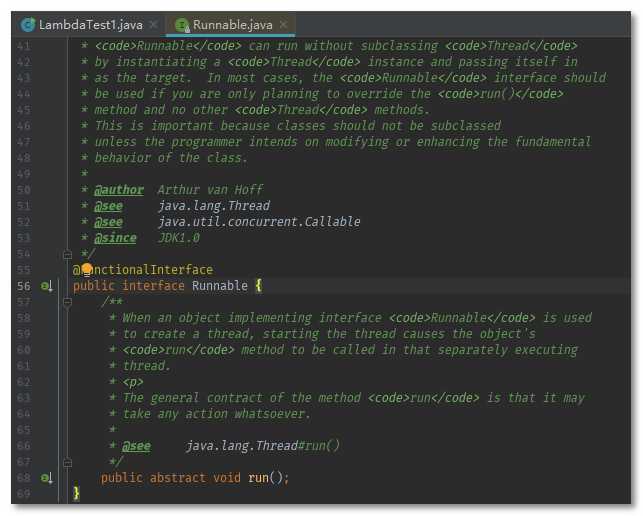Viewport: 643px width, 516px height.
Task: Click the class icon on the LambdaTest1.java tab
Action: pos(27,24)
